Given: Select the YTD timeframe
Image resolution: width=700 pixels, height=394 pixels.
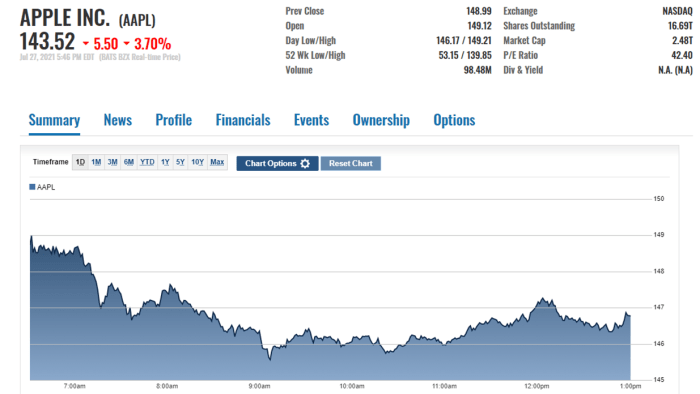Looking at the screenshot, I should tap(147, 162).
